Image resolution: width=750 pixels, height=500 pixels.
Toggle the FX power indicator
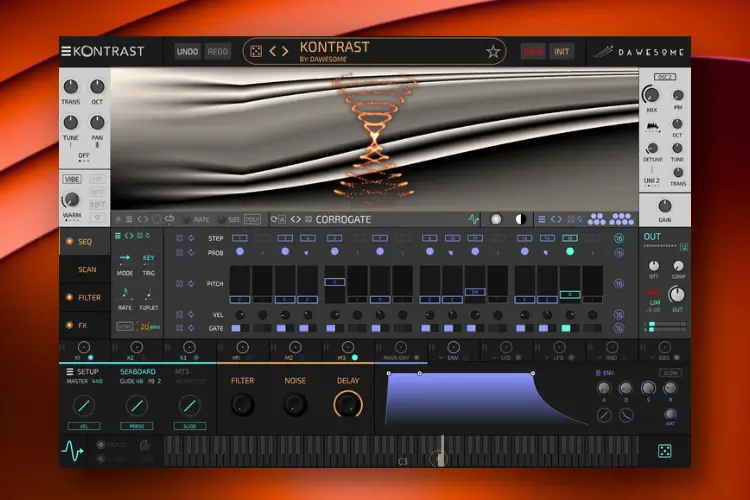point(69,325)
